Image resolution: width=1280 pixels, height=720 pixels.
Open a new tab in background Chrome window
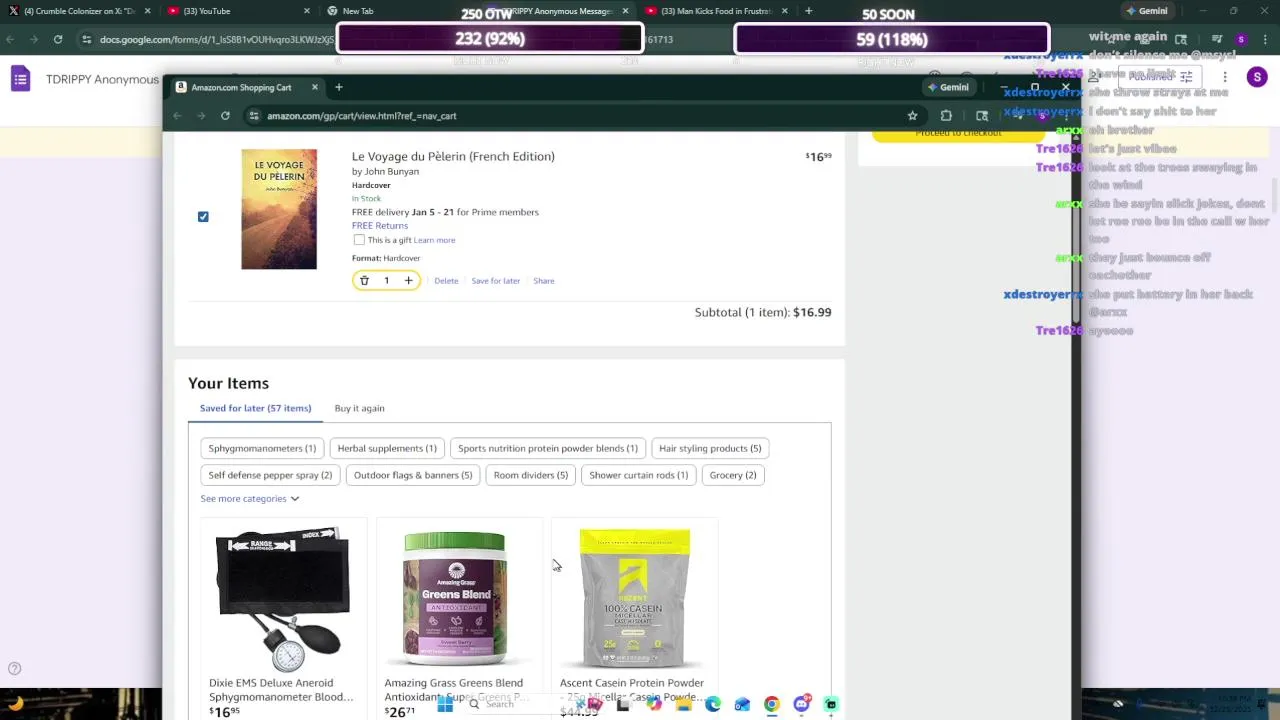[808, 11]
